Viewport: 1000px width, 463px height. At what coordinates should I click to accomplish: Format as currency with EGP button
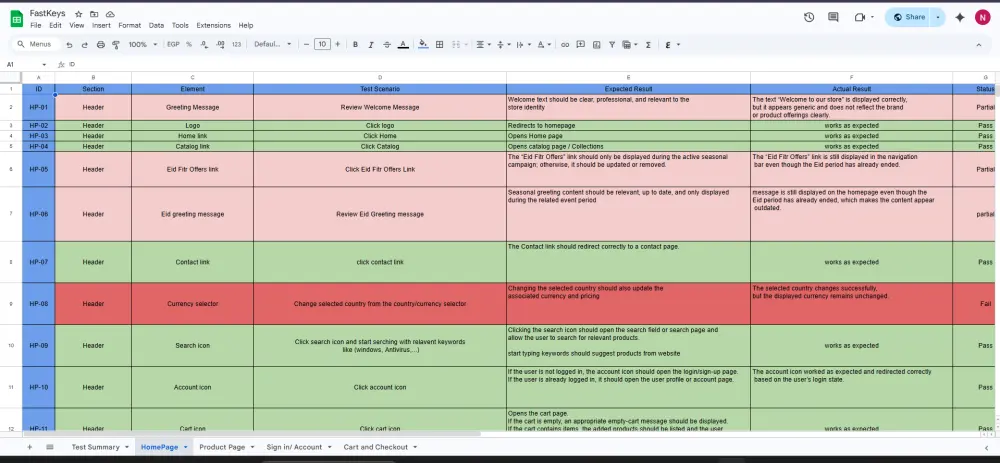173,45
